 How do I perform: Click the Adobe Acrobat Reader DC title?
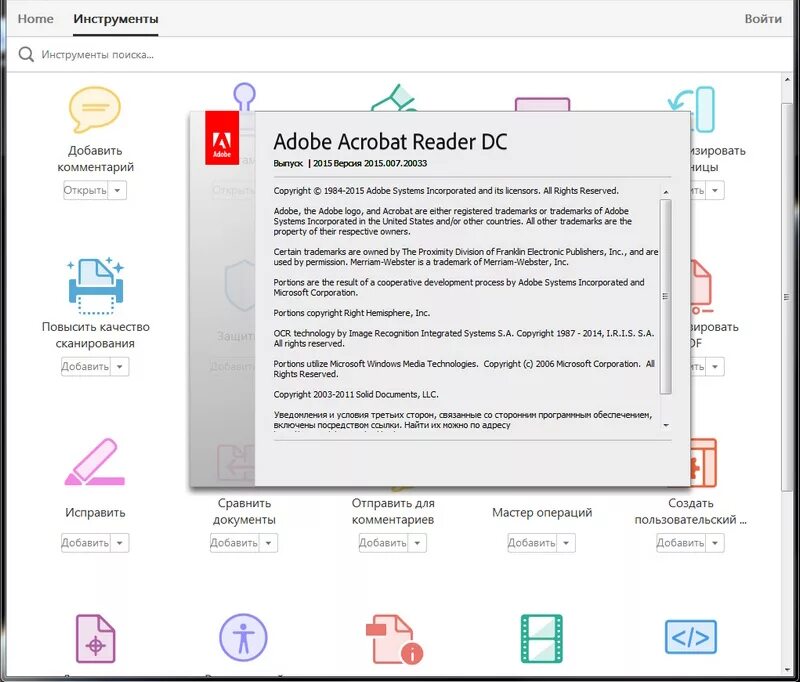390,142
